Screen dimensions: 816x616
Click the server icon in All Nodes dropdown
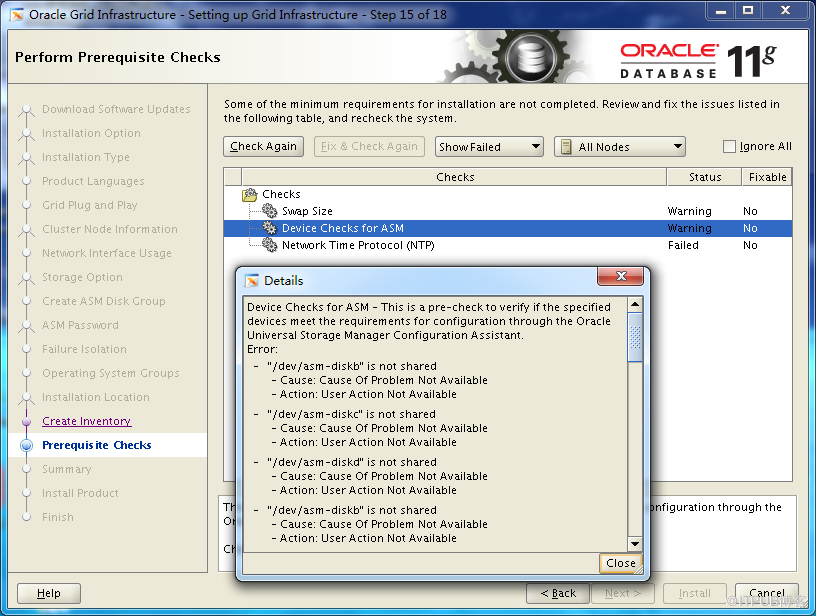click(566, 147)
